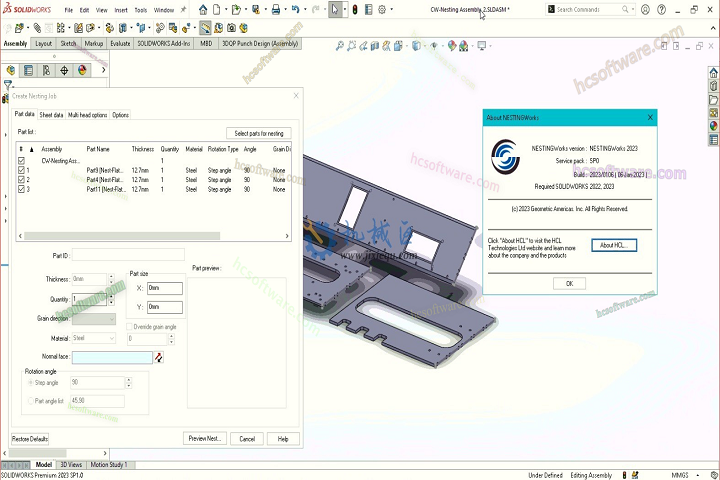720x480 pixels.
Task: Open the Material dropdown showing Steel
Action: click(x=94, y=339)
